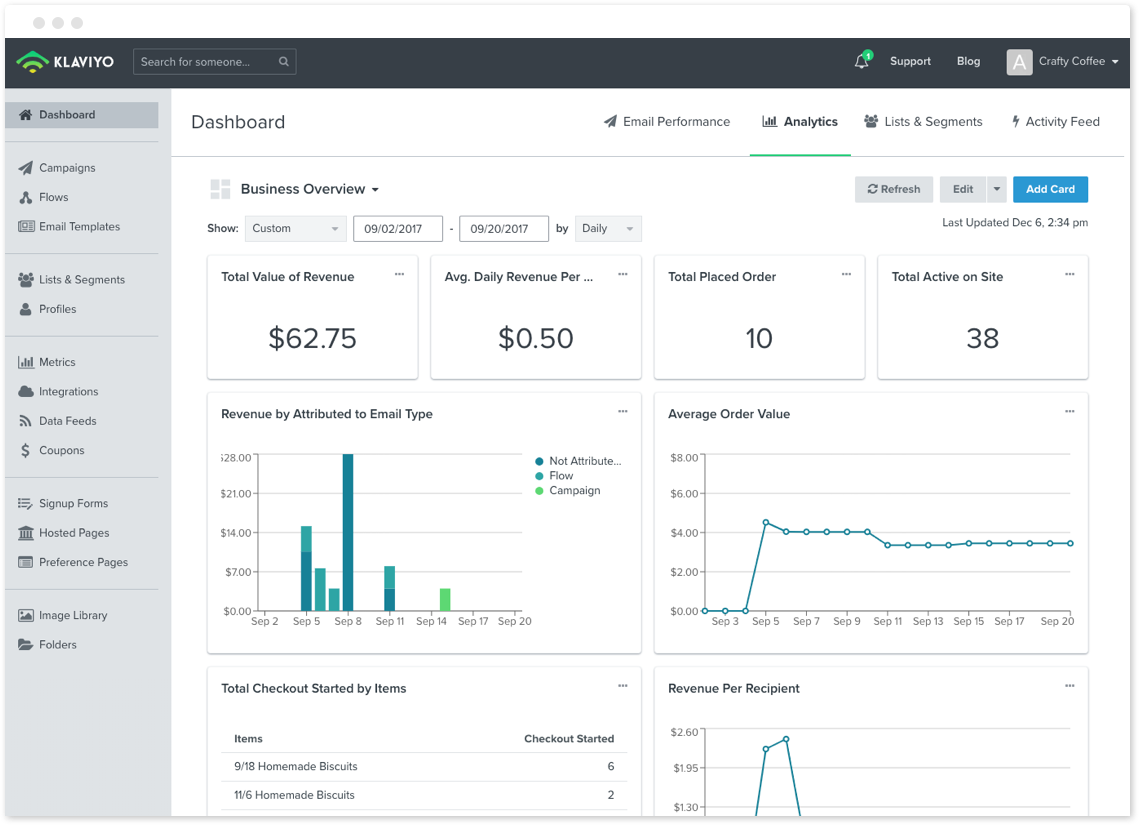Open the Custom date range dropdown
Viewport: 1139px width, 825px height.
[295, 229]
